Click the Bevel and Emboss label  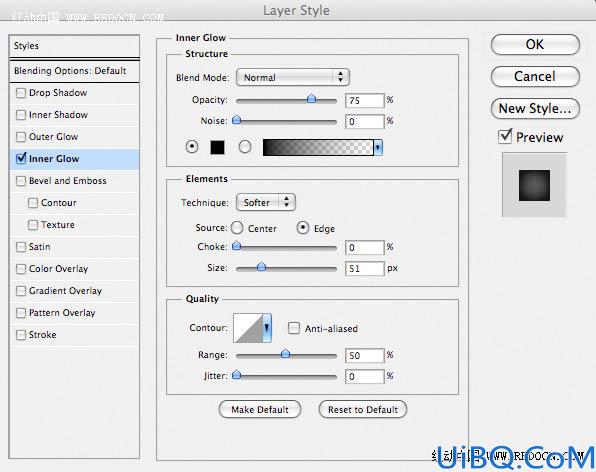tap(68, 181)
